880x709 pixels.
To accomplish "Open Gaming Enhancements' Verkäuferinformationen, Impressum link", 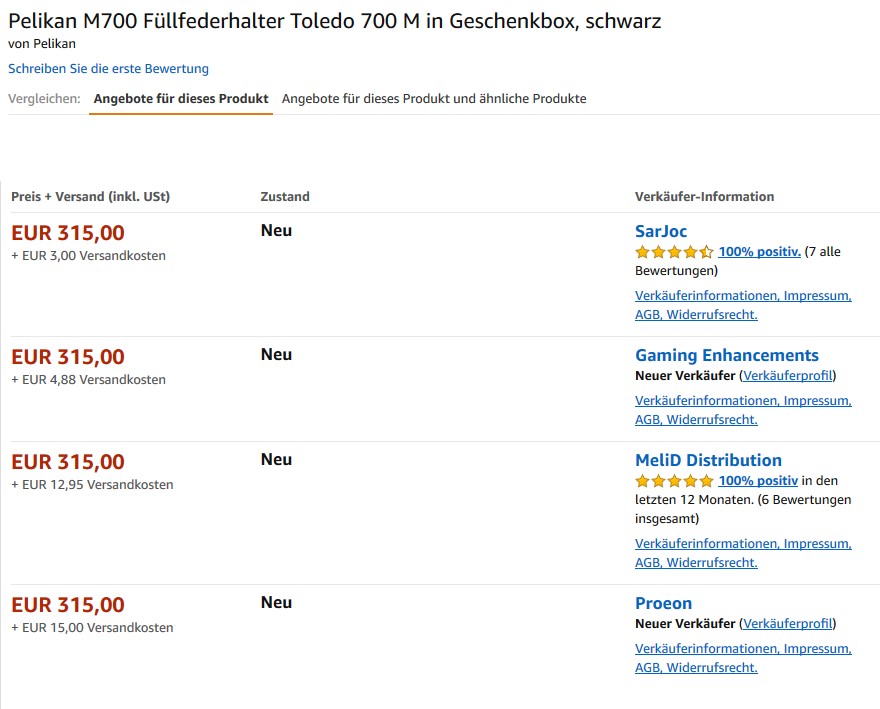I will click(x=743, y=410).
